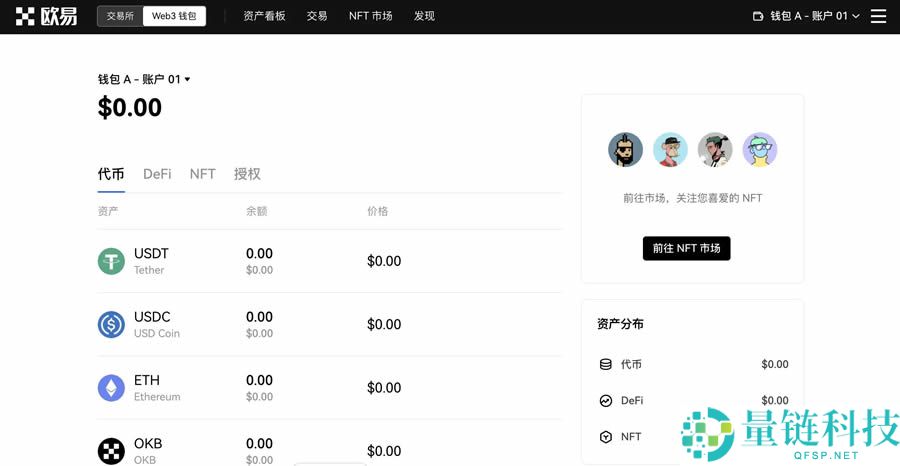The image size is (900, 466).
Task: Expand 钱包 A - 账户 01 selector above balance
Action: click(143, 79)
